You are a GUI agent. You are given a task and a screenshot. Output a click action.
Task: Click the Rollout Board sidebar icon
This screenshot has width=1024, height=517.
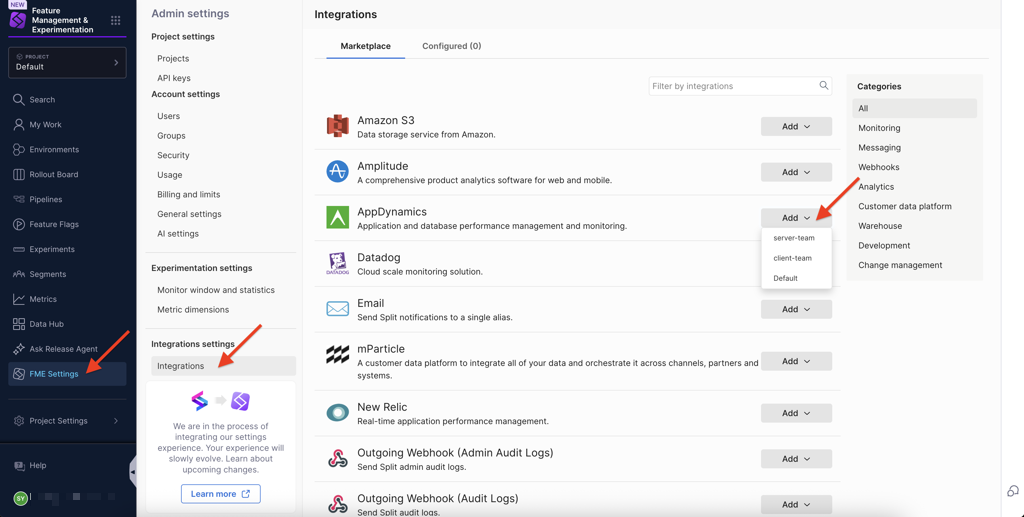pyautogui.click(x=19, y=174)
